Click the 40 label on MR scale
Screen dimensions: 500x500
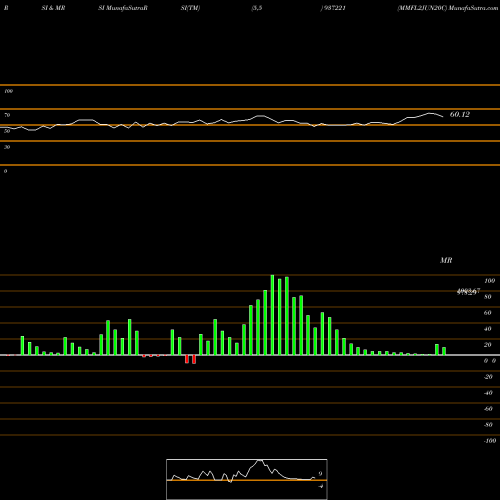pyautogui.click(x=488, y=329)
